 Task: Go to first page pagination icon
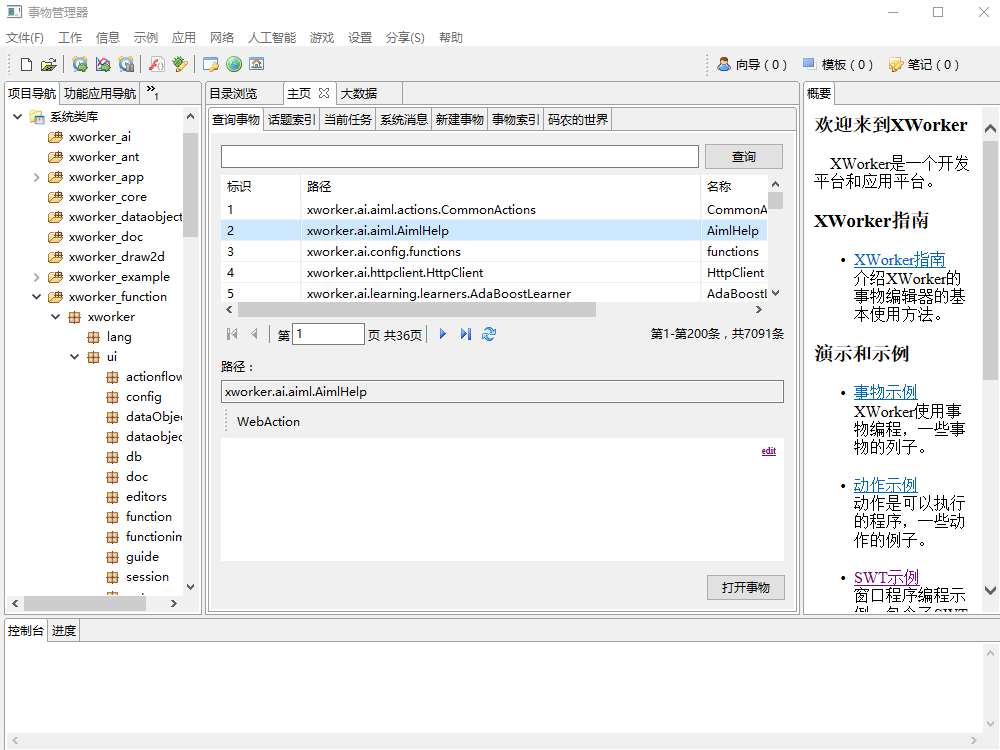(232, 334)
